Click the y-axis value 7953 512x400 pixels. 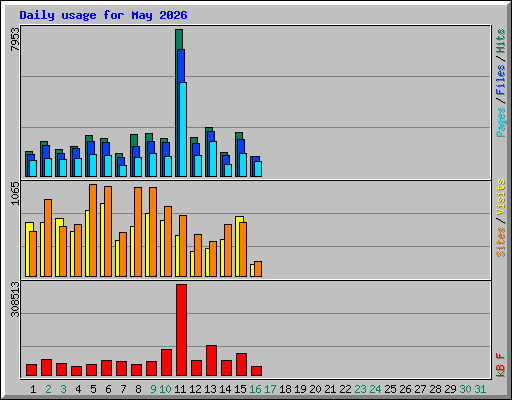(x=15, y=39)
